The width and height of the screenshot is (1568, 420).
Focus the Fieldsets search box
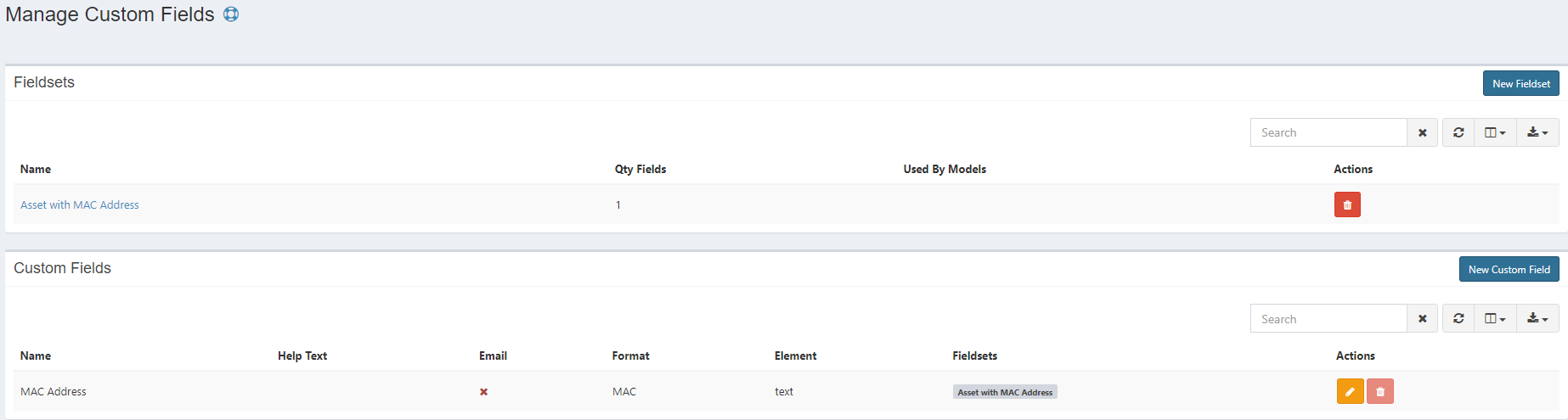(1328, 132)
